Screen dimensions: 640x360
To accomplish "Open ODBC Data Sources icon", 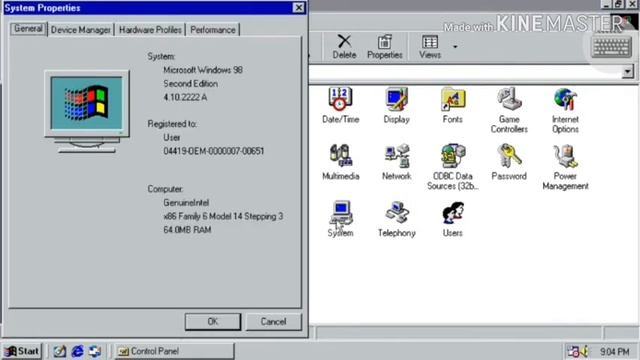I will point(453,167).
